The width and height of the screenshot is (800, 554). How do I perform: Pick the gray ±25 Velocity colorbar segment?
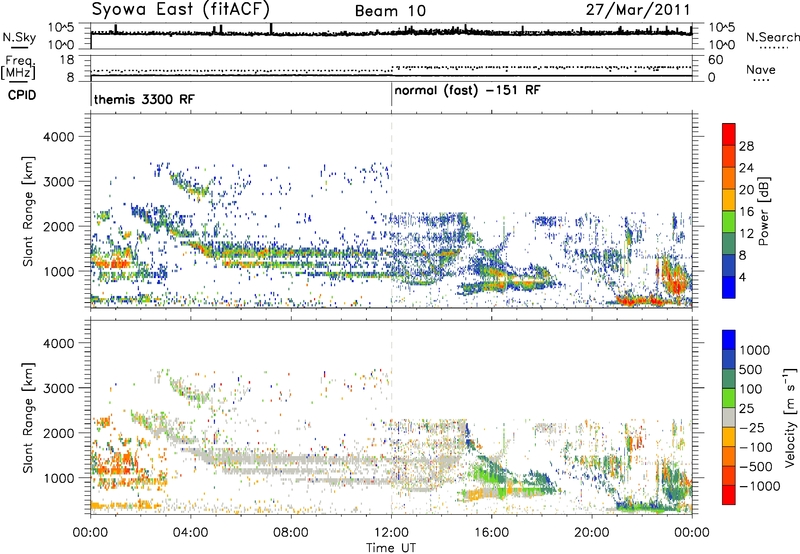click(729, 418)
